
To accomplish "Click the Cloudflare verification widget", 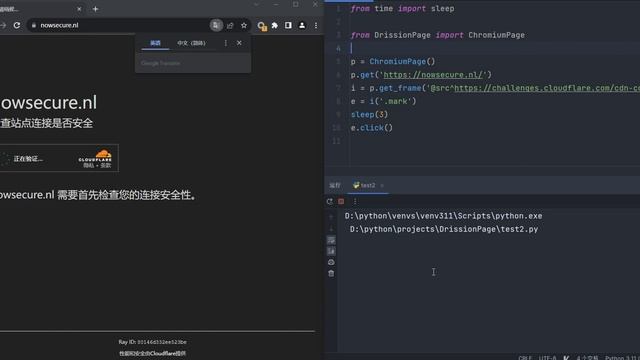I will coord(59,158).
